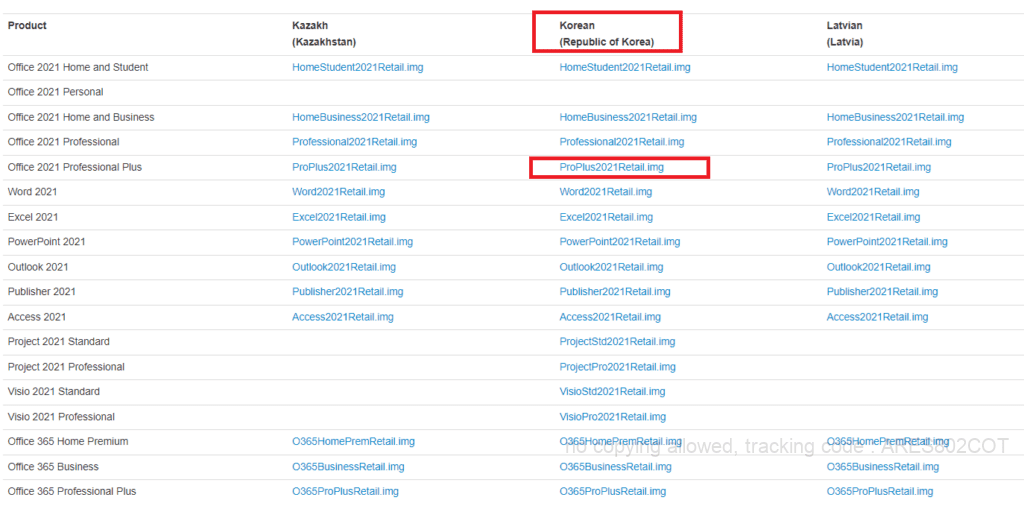Open Korean Access2021Retail.img link
This screenshot has width=1024, height=512.
point(610,317)
